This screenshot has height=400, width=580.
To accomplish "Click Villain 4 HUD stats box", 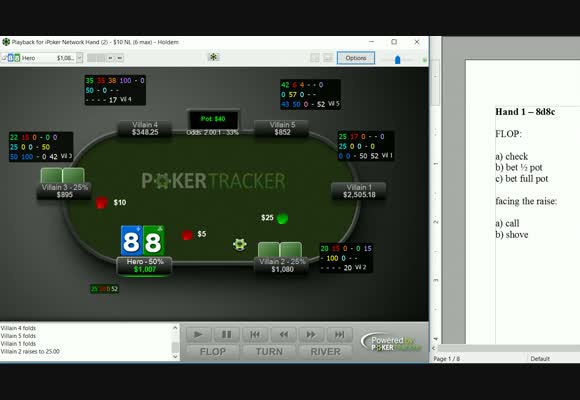I will (115, 90).
